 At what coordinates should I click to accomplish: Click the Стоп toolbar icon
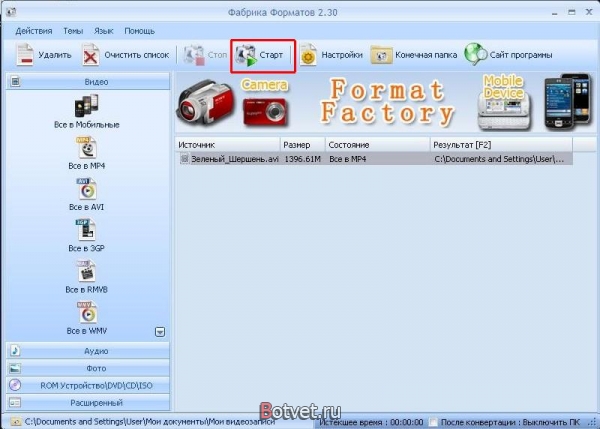194,55
